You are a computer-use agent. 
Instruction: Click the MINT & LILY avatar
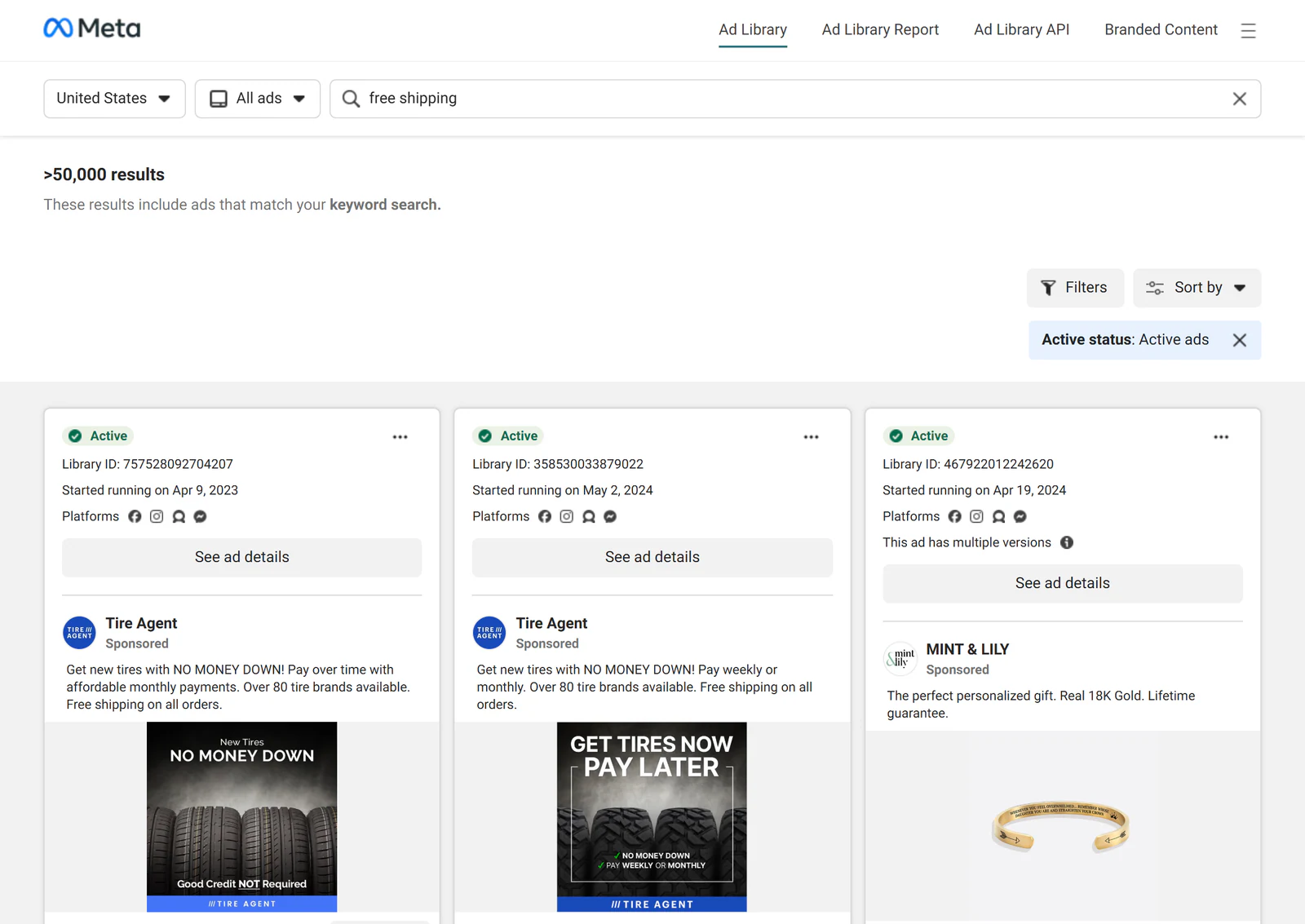coord(900,659)
